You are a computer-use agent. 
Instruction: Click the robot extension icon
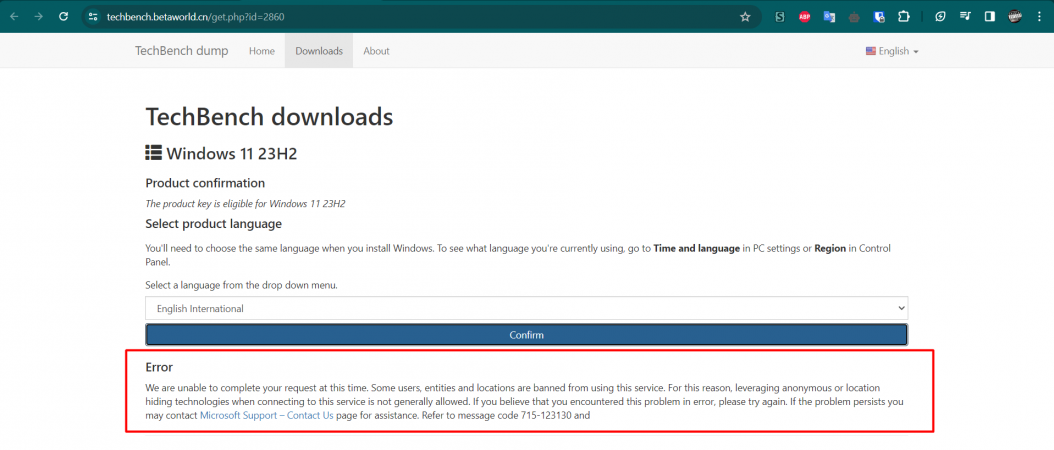pyautogui.click(x=854, y=17)
